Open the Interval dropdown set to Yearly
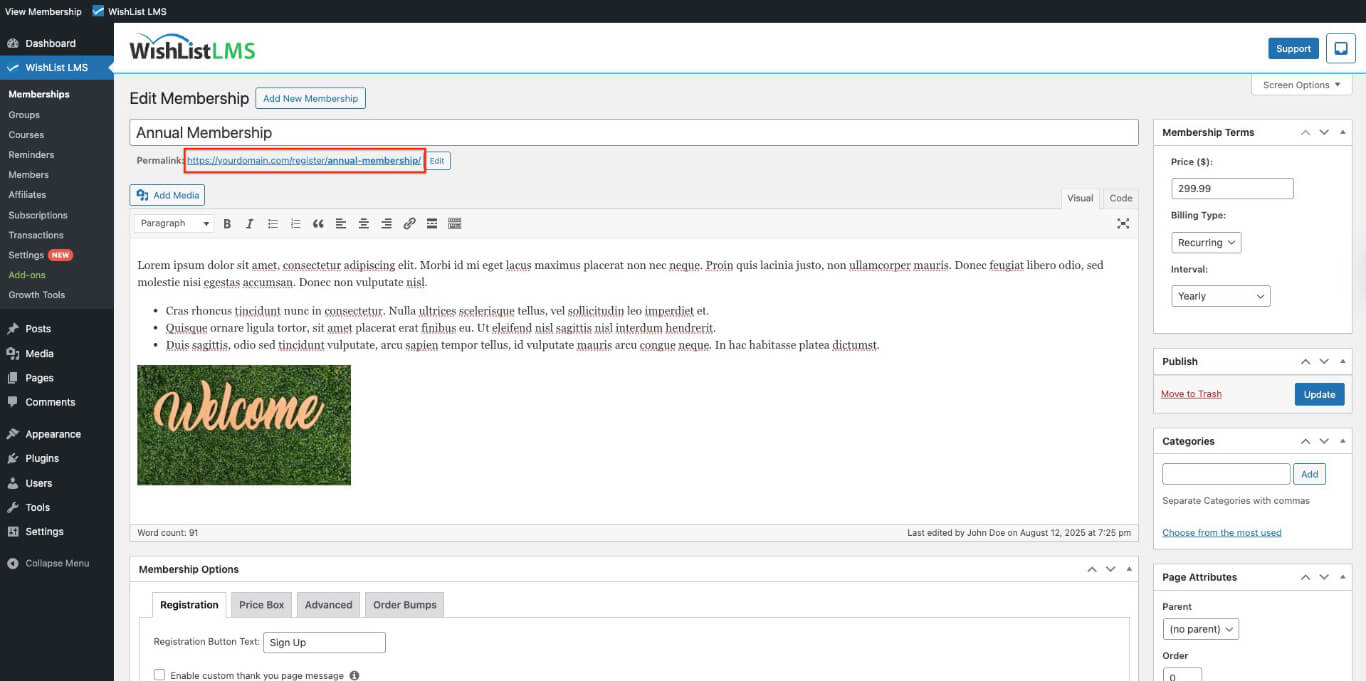This screenshot has height=681, width=1366. pos(1220,295)
